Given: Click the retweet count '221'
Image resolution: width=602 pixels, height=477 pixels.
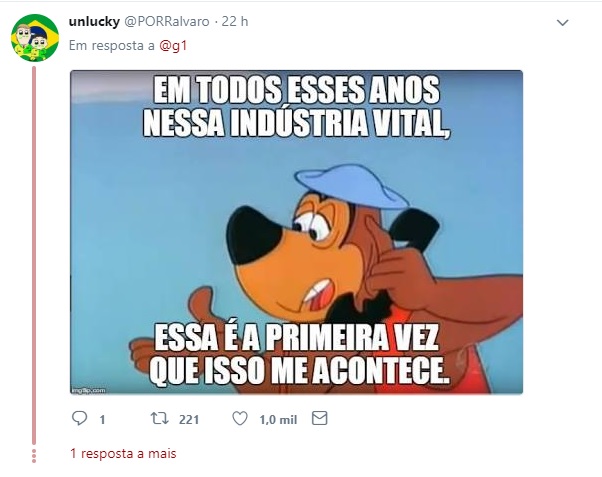Looking at the screenshot, I should (x=189, y=420).
